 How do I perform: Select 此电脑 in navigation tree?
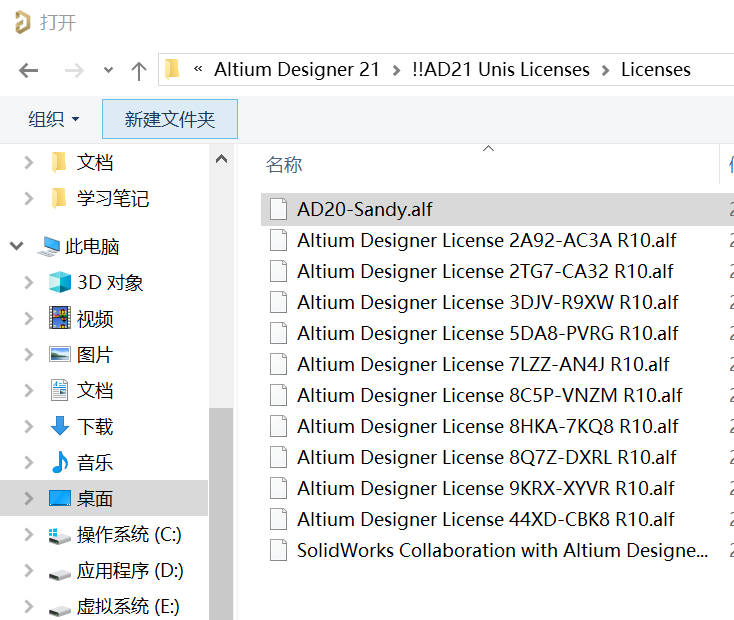[x=79, y=246]
